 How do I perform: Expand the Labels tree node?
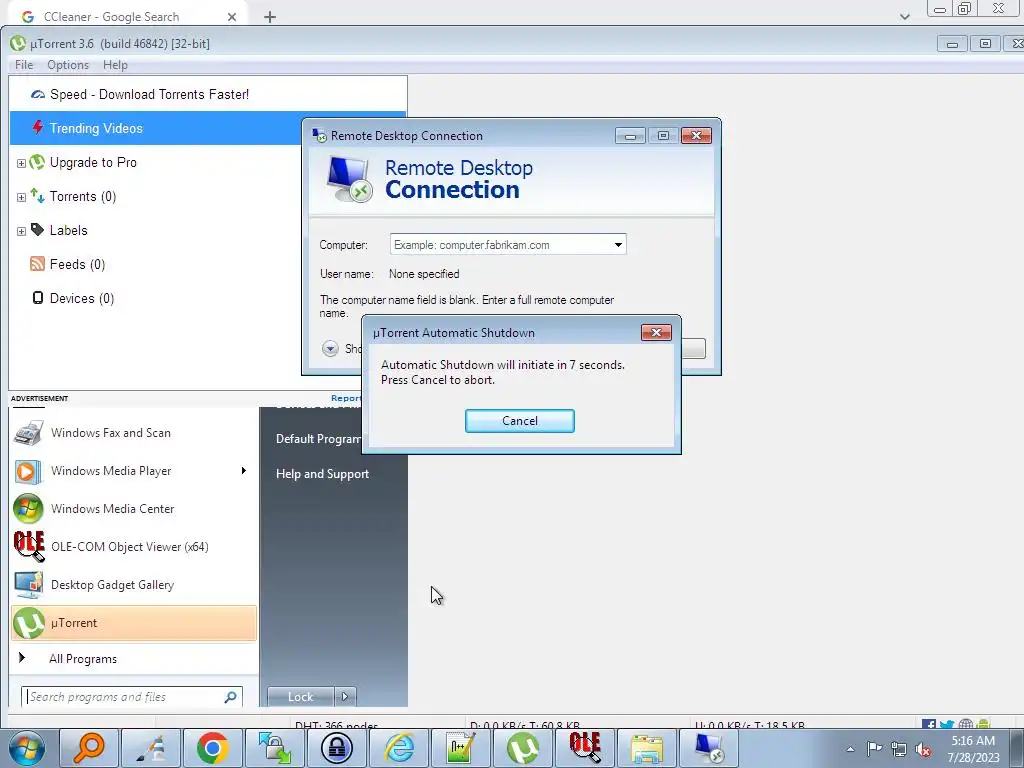[21, 231]
